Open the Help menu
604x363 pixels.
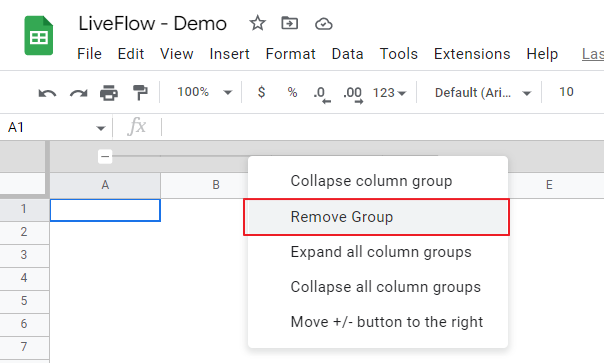542,54
